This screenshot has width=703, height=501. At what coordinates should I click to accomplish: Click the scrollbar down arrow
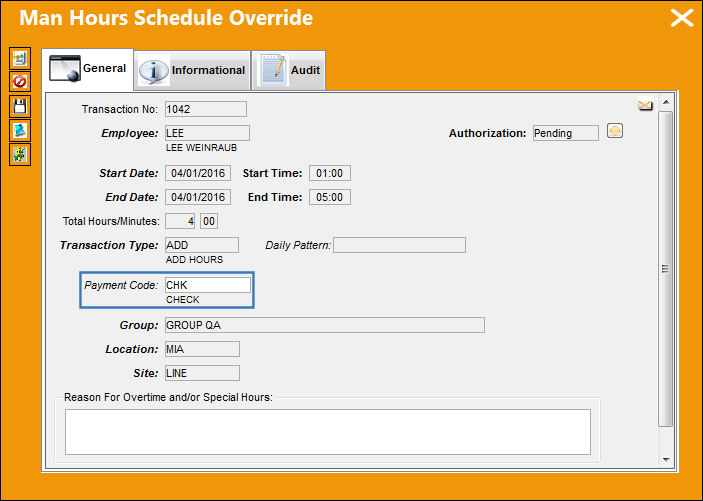click(666, 460)
